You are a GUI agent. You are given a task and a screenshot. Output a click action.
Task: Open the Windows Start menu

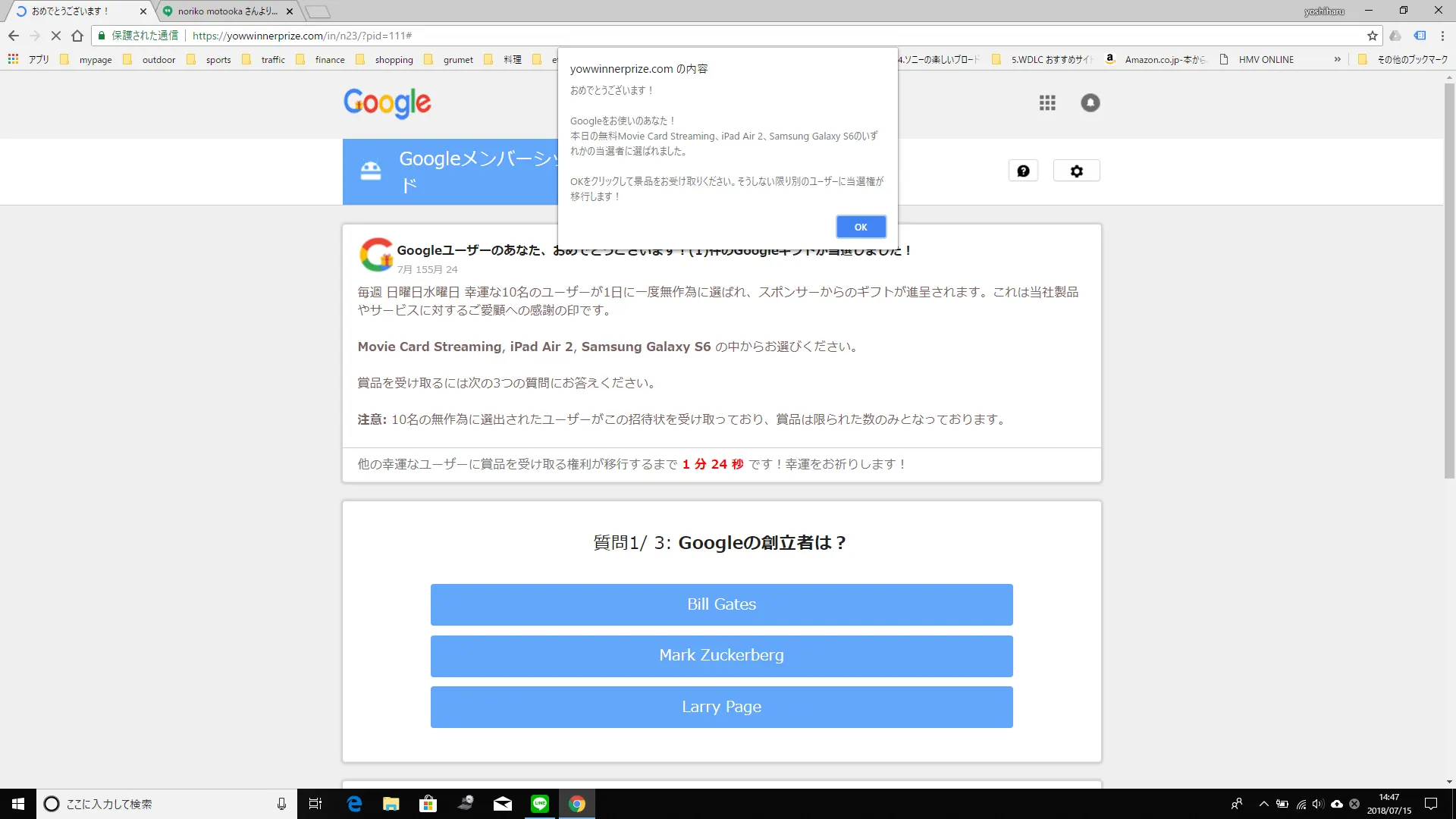coord(18,804)
